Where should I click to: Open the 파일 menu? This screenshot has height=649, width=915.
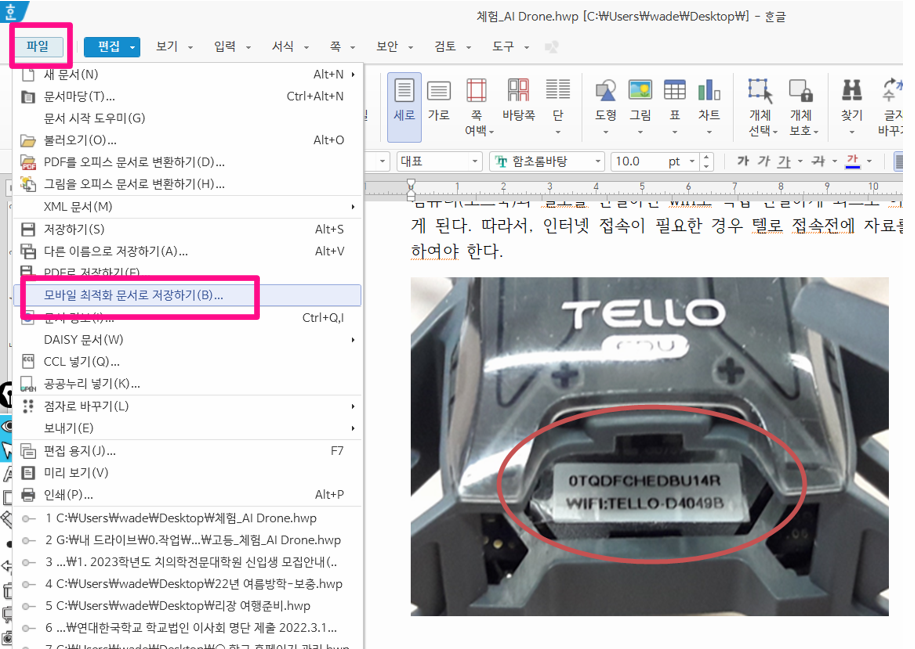[38, 46]
